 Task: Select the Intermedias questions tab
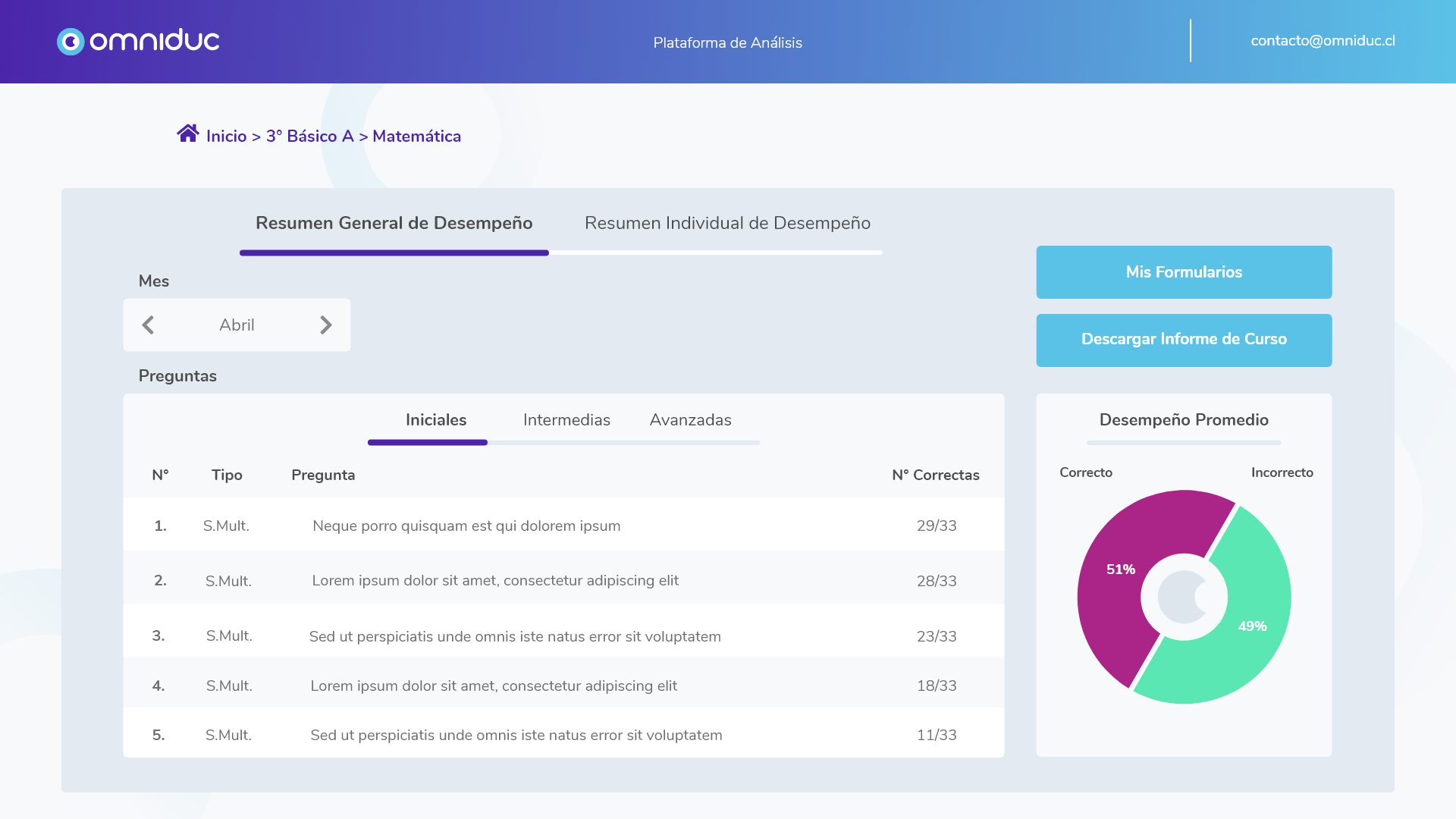point(566,420)
